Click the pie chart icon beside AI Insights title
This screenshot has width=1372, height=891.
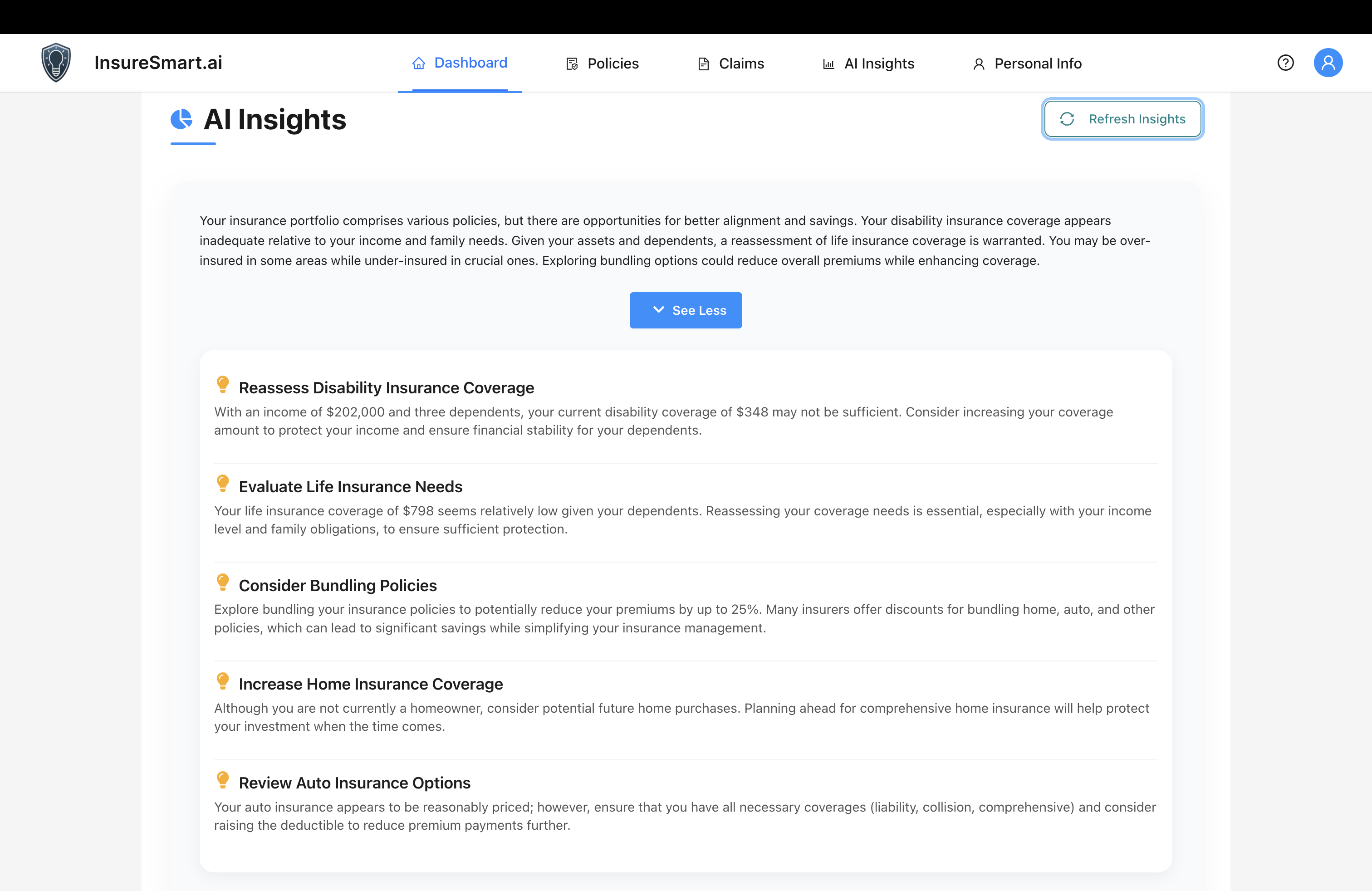click(x=181, y=119)
